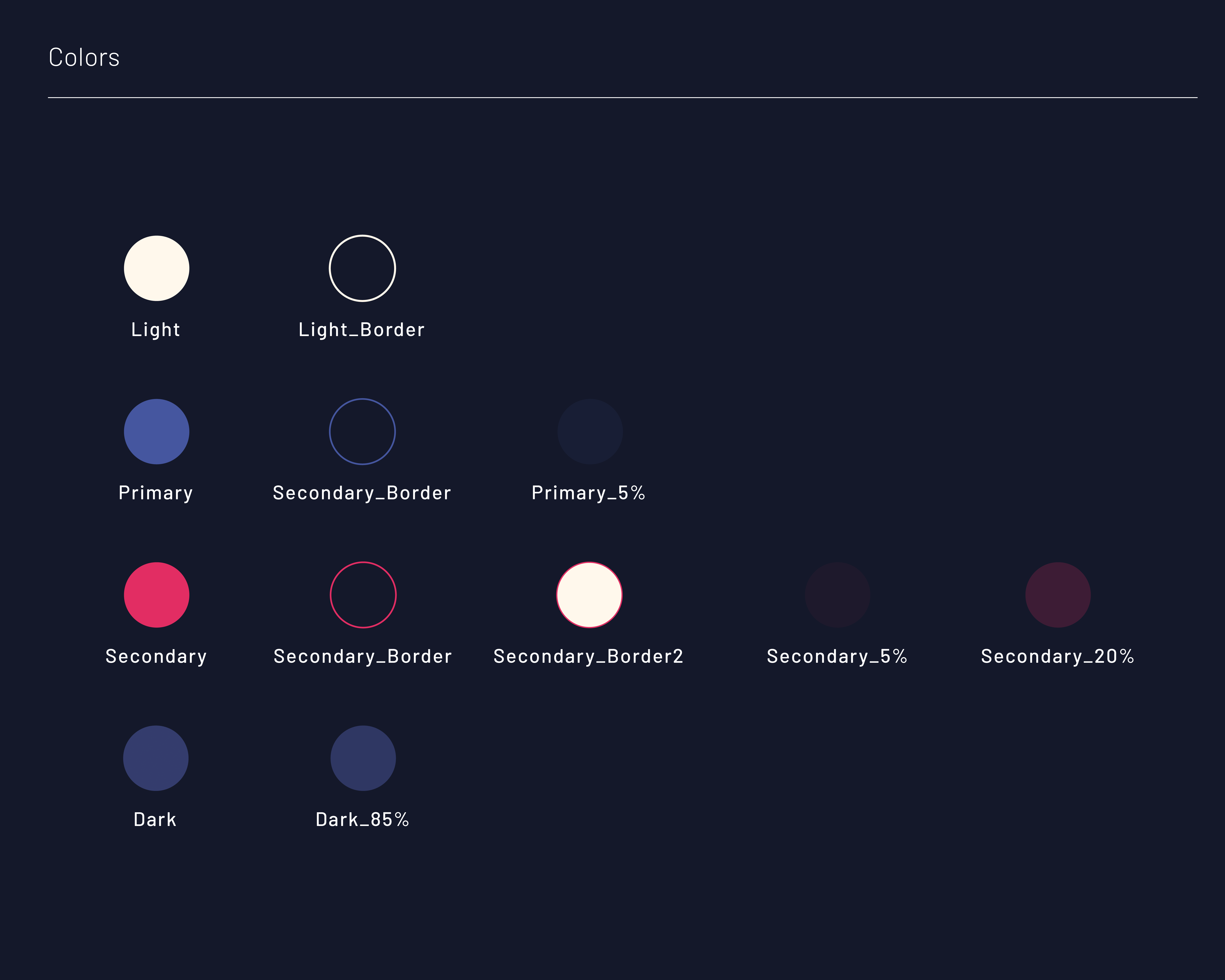Click the Secondary_Border2 label text

pyautogui.click(x=588, y=656)
